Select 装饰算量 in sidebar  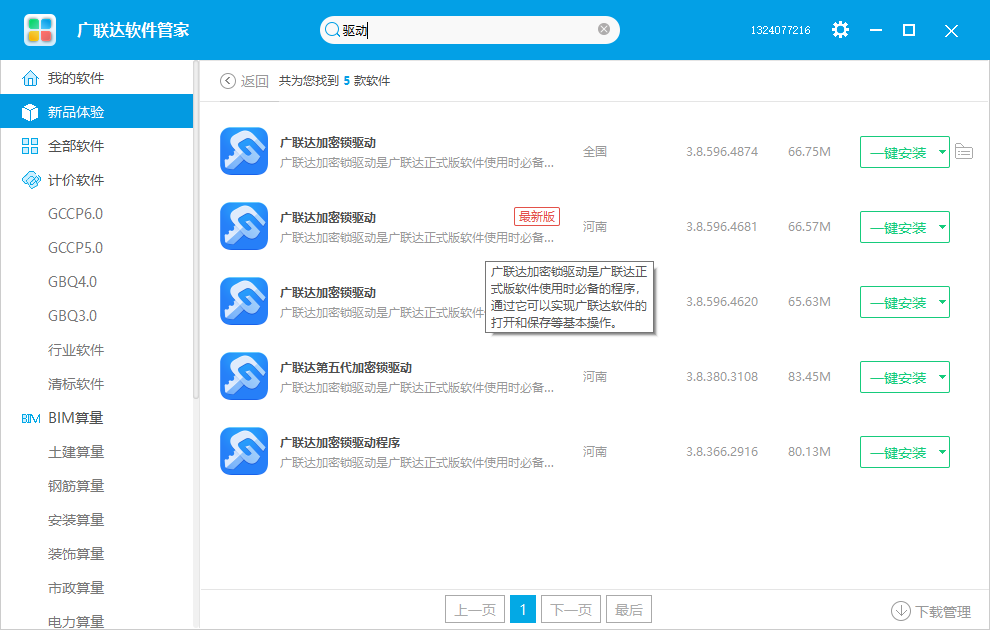76,554
